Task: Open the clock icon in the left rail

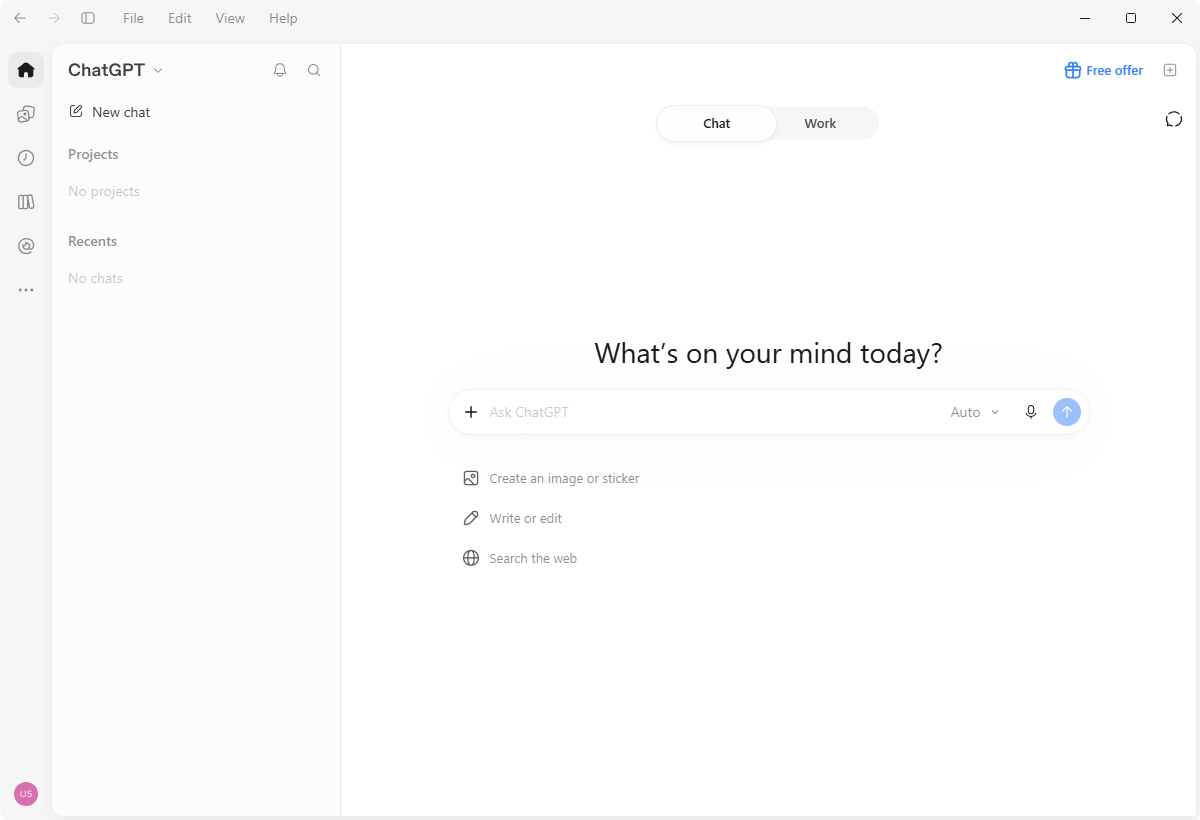Action: point(26,158)
